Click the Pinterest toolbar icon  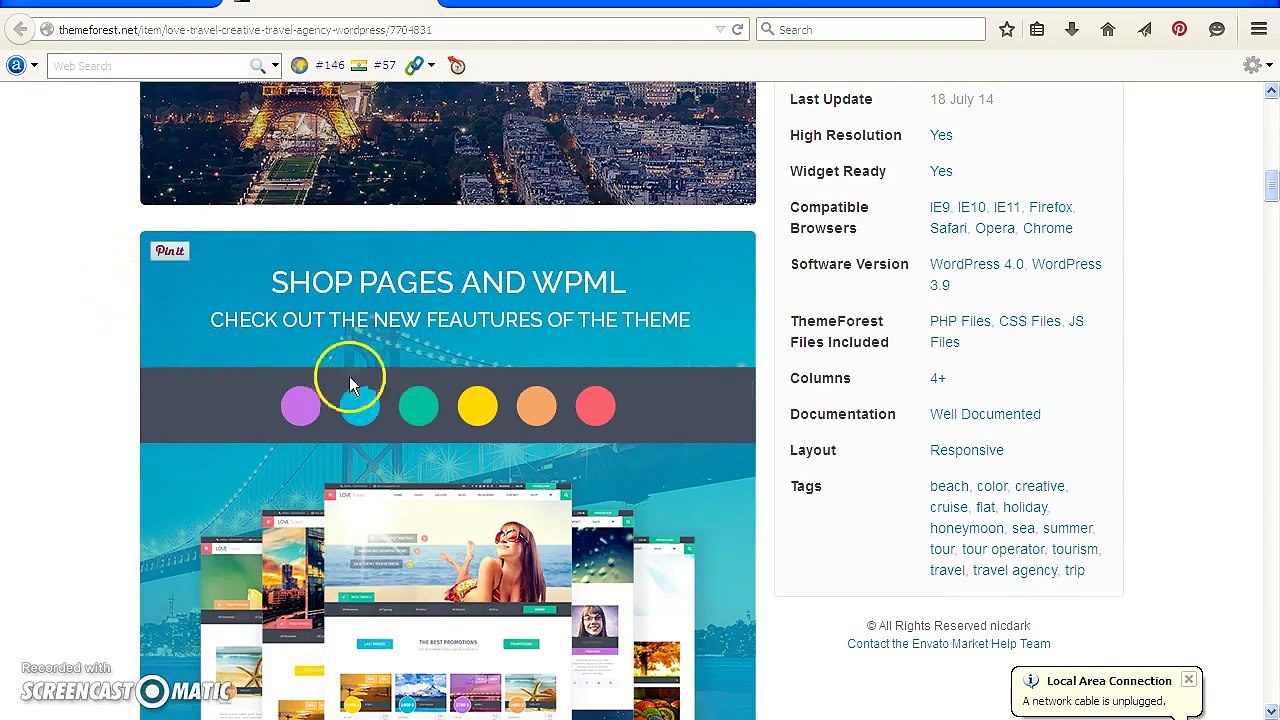tap(1180, 30)
